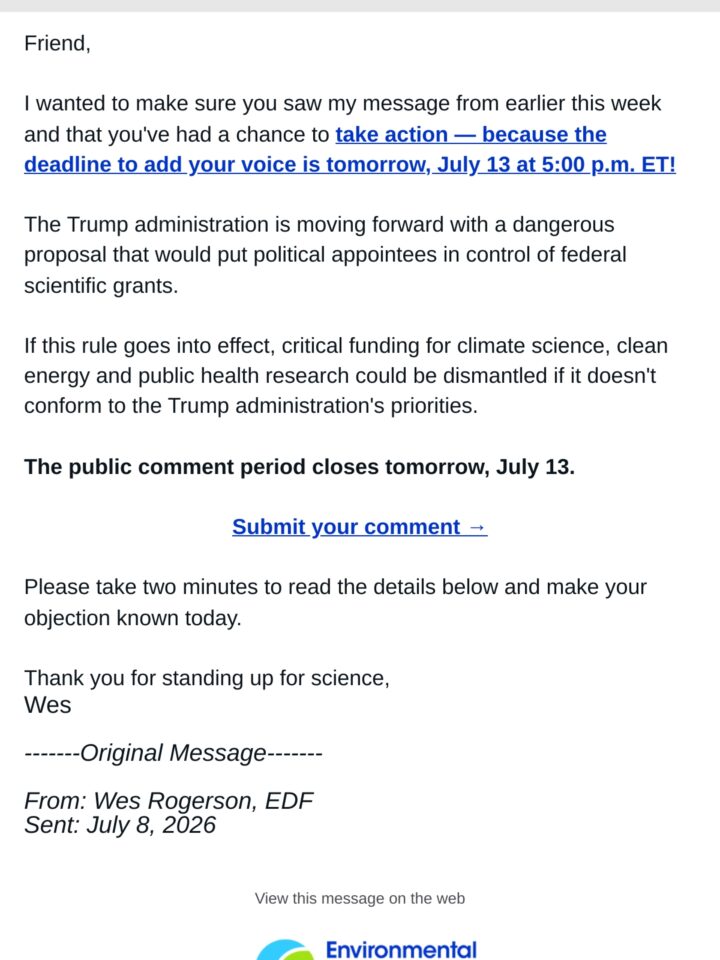Click the words 'scientific grants.'
This screenshot has height=960, width=720.
[x=101, y=285]
